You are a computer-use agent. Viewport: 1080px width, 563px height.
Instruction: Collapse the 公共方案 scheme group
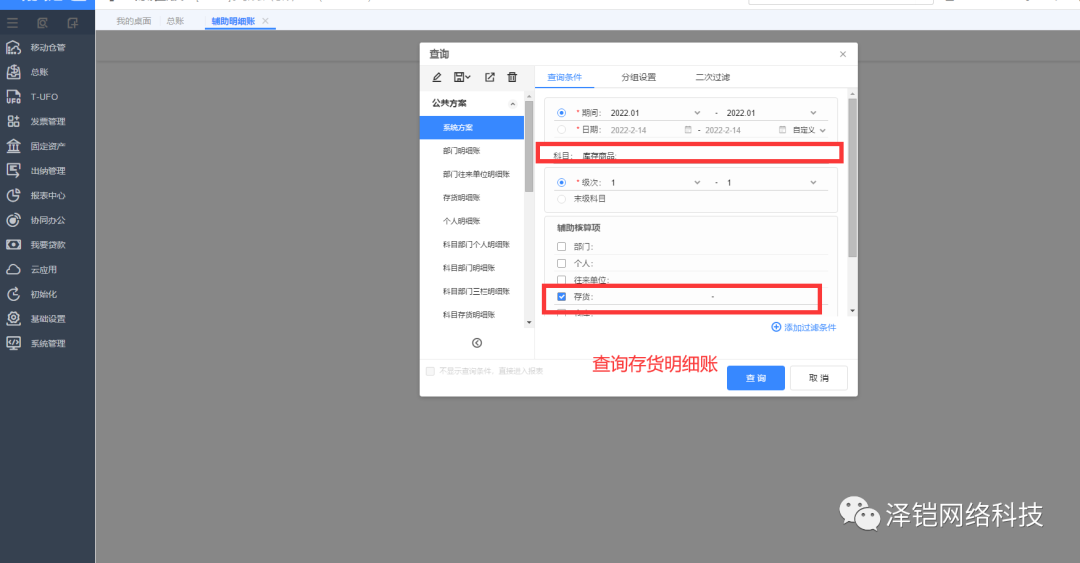tap(513, 104)
